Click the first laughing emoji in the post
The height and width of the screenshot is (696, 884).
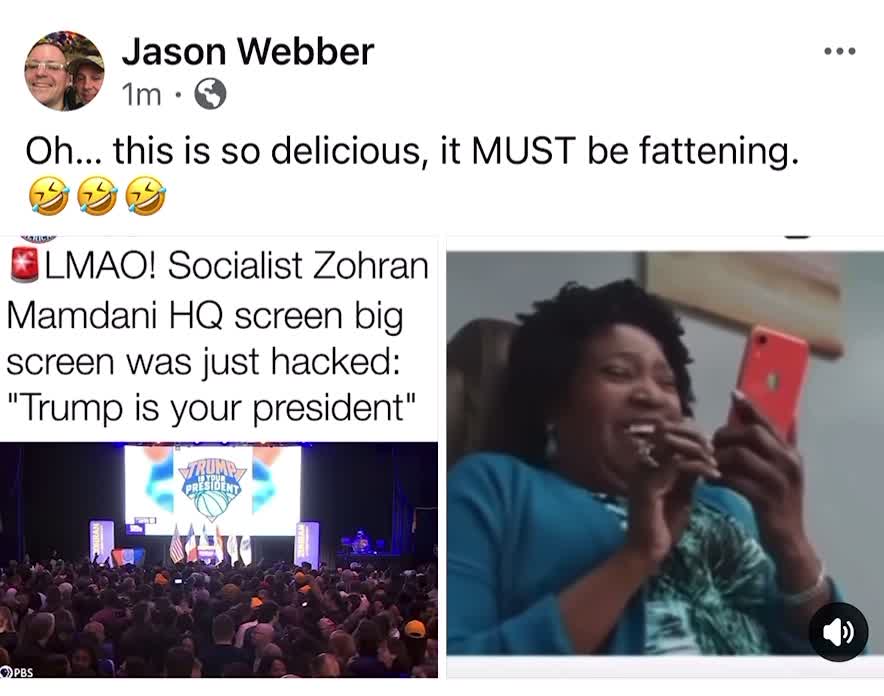49,196
